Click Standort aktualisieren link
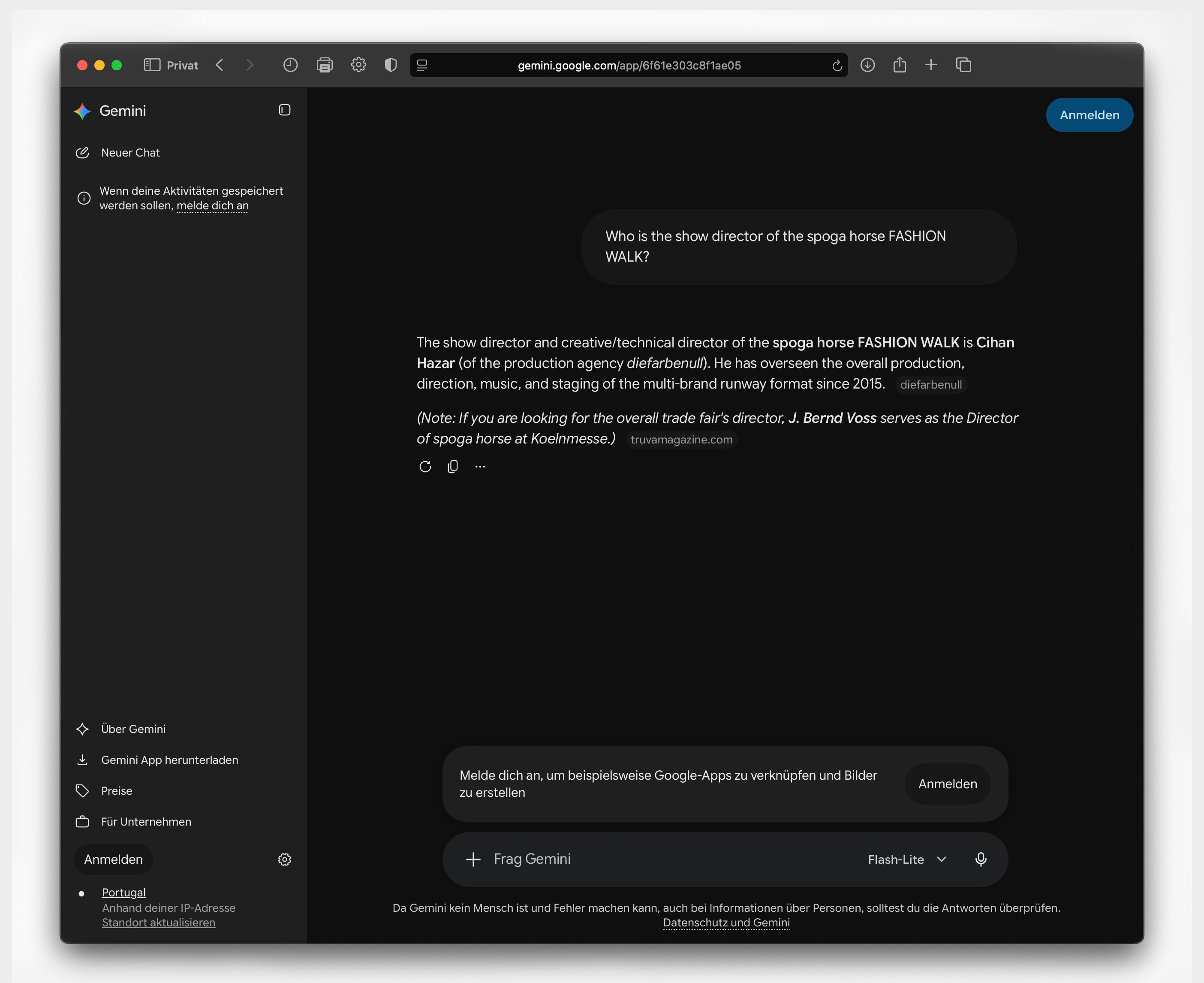 [159, 923]
